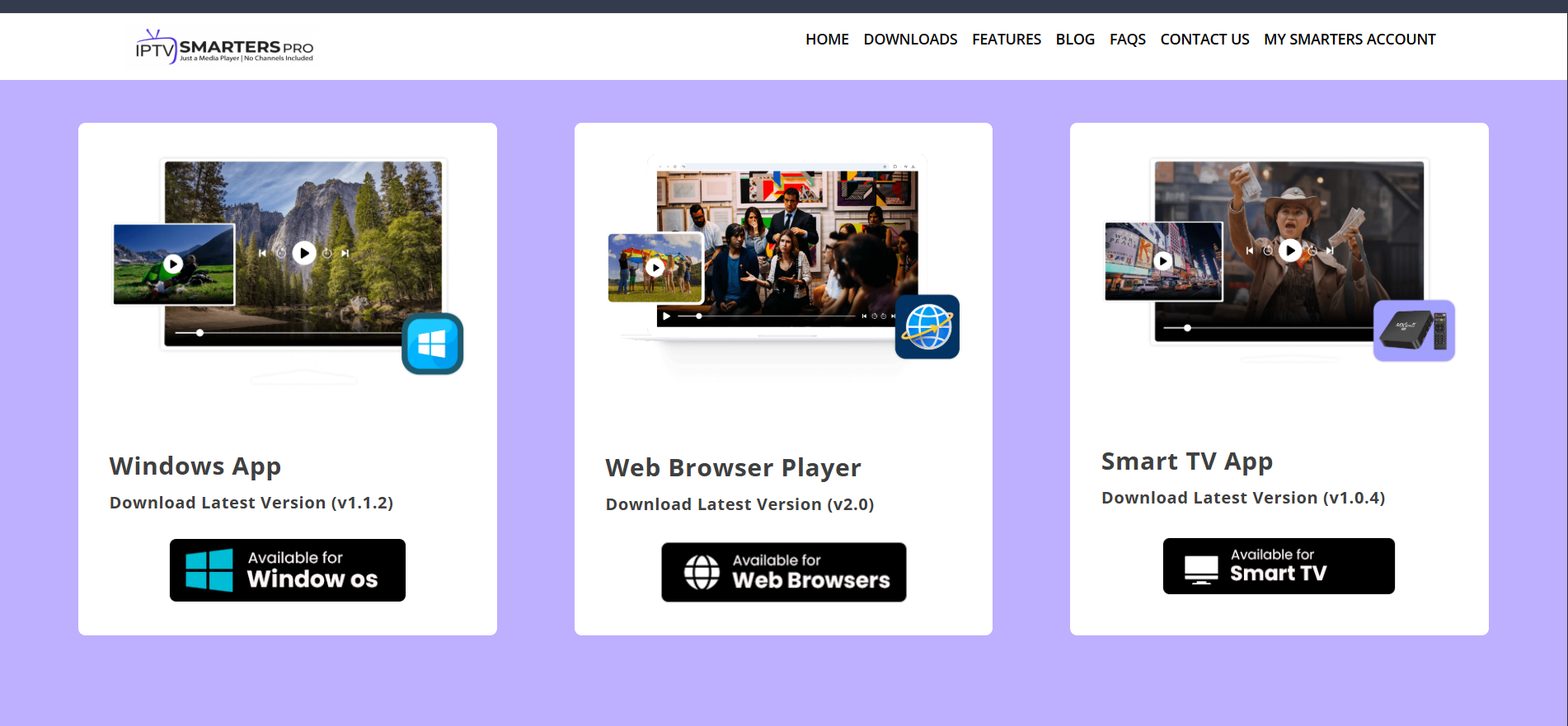Click the globe browser badge icon

[927, 327]
